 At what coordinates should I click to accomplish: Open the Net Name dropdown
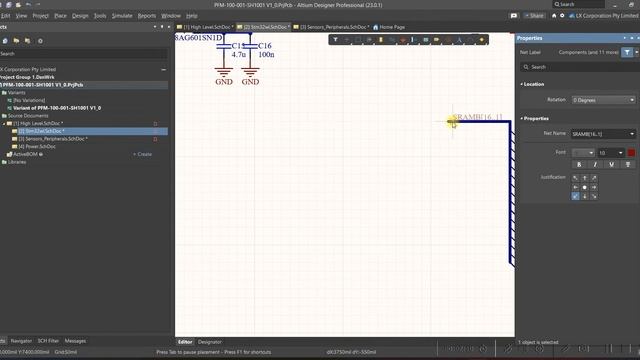pos(632,134)
